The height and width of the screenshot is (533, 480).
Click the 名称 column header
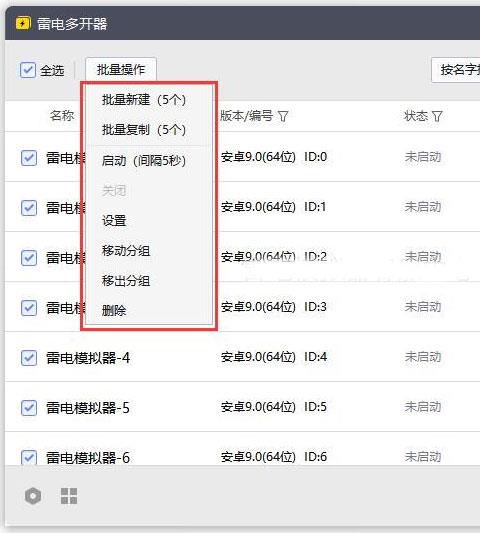pyautogui.click(x=62, y=116)
